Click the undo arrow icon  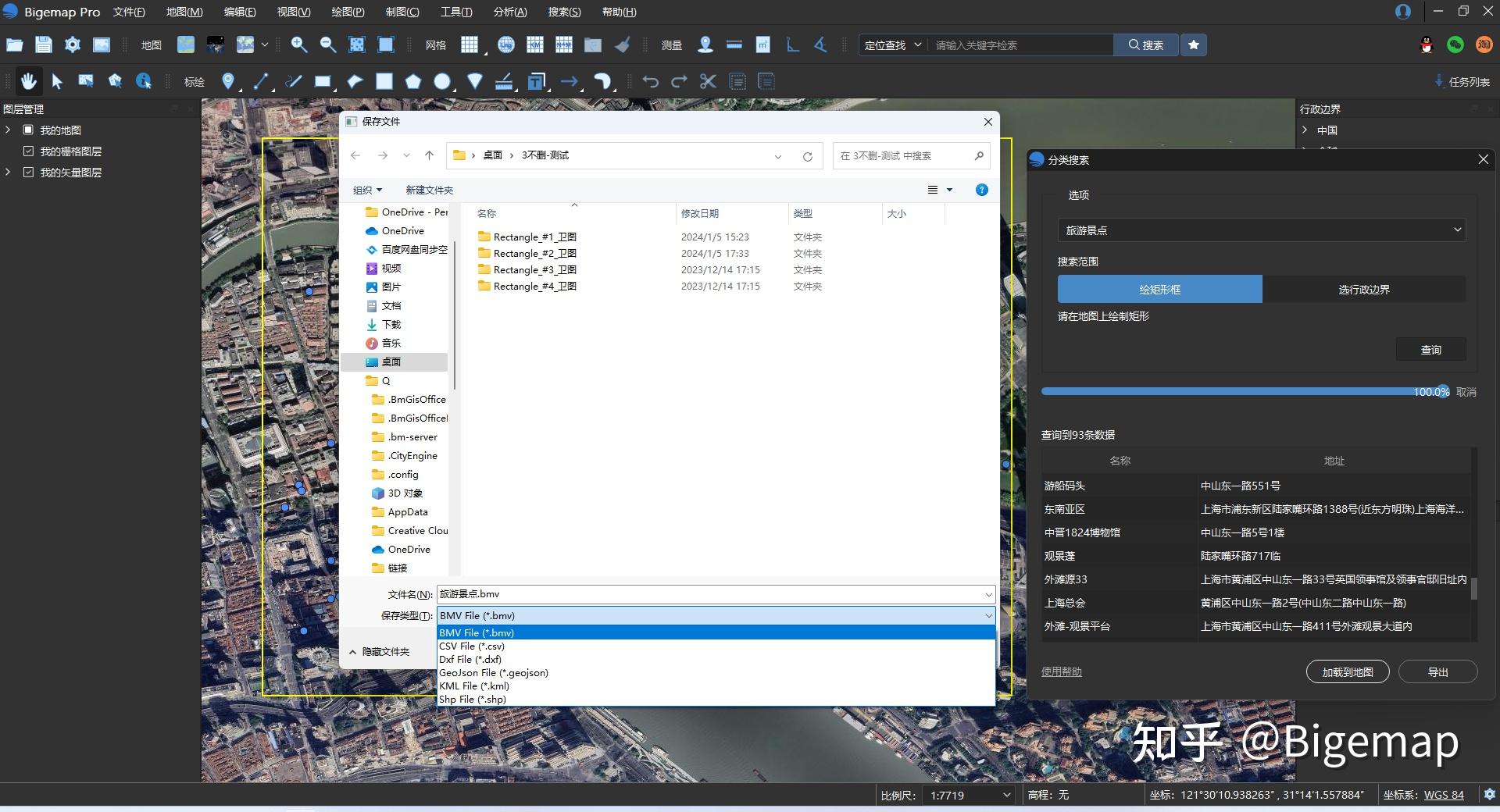pyautogui.click(x=650, y=81)
